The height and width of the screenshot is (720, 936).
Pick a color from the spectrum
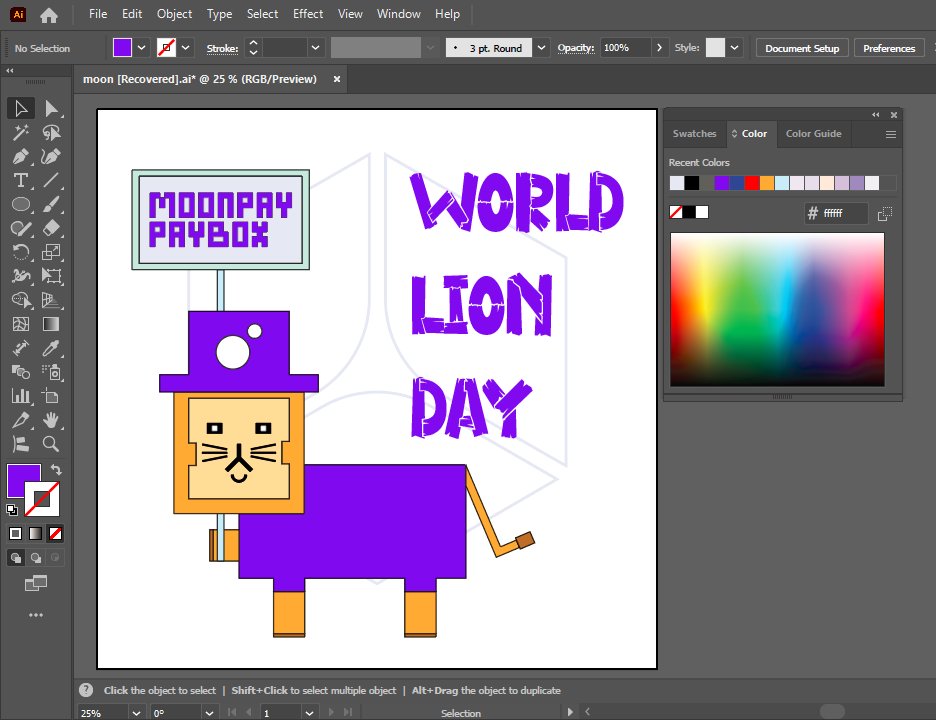777,309
